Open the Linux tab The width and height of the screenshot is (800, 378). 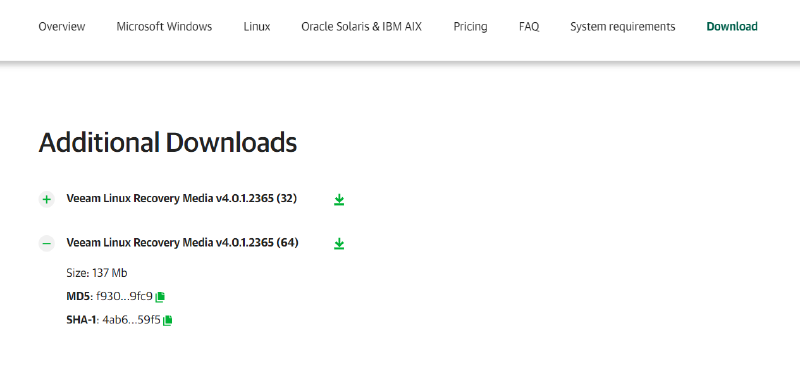tap(257, 27)
